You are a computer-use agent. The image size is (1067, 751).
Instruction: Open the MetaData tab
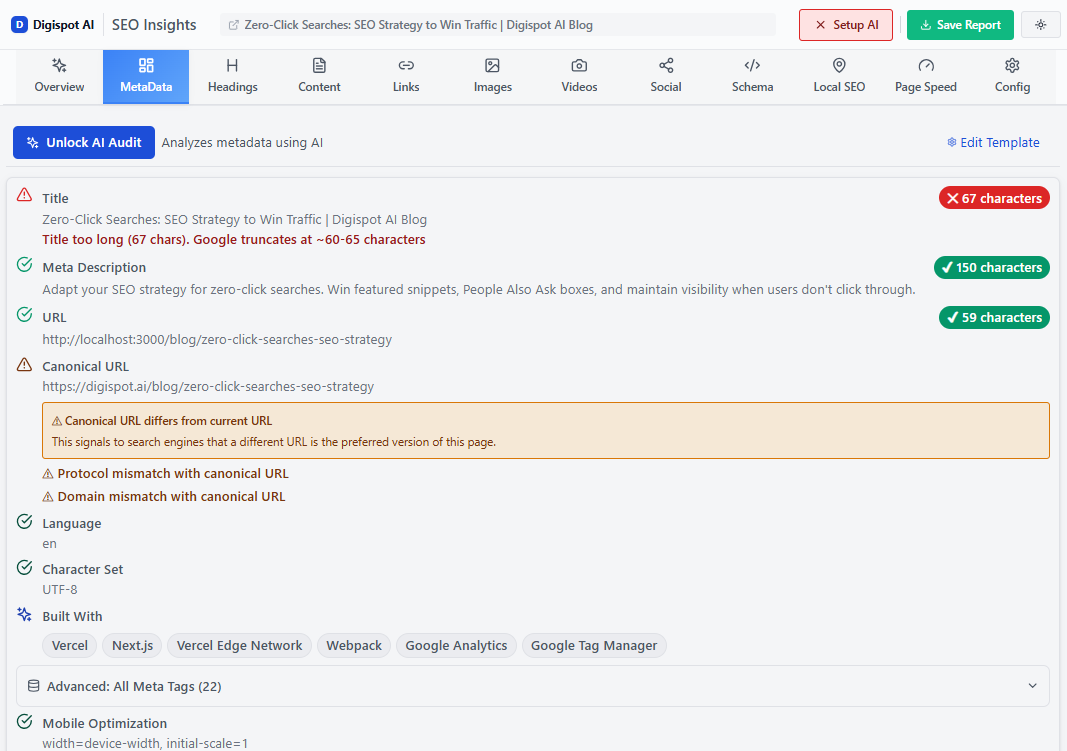click(x=145, y=75)
